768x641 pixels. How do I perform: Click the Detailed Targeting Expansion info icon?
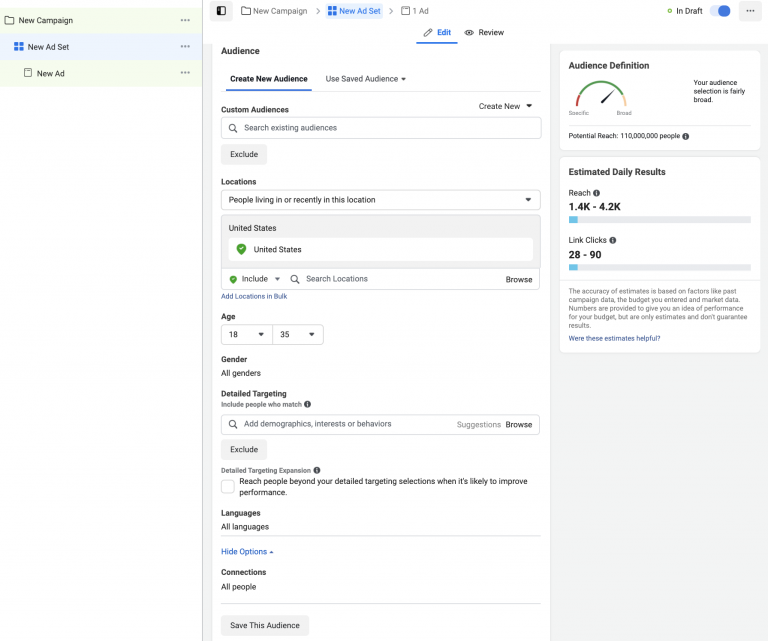click(x=317, y=470)
